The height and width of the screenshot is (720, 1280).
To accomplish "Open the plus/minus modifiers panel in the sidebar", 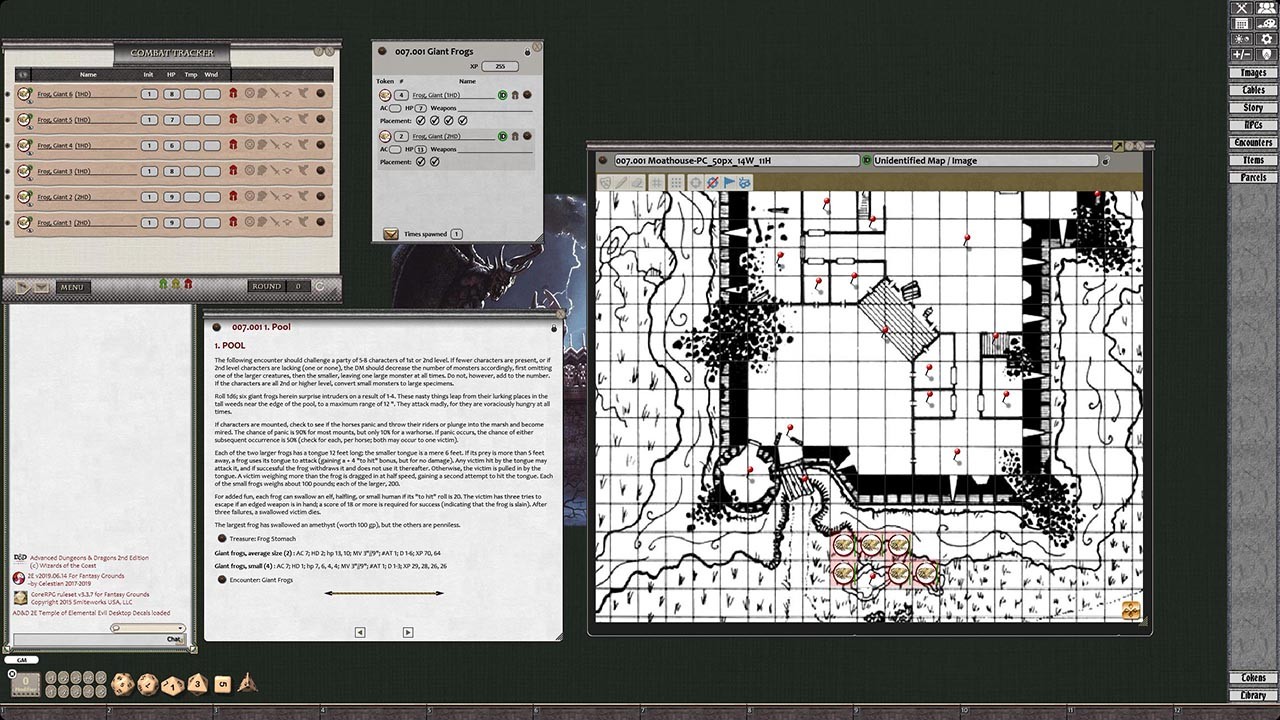I will coord(1242,54).
